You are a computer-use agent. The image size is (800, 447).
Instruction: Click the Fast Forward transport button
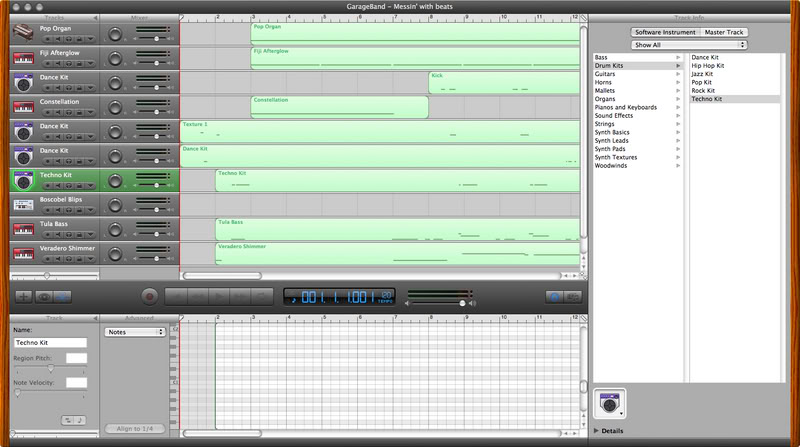(240, 296)
